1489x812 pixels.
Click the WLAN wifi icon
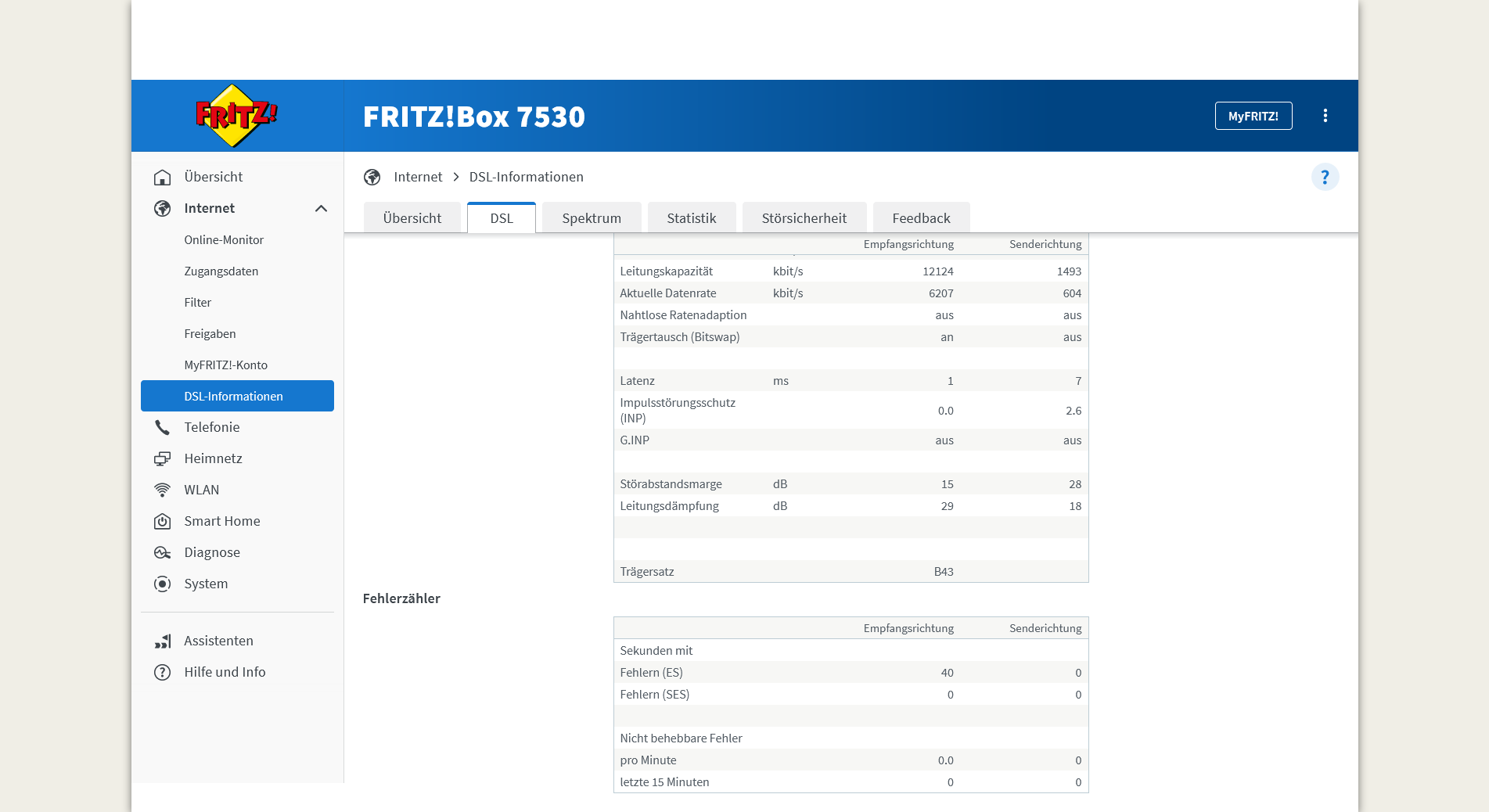(163, 490)
